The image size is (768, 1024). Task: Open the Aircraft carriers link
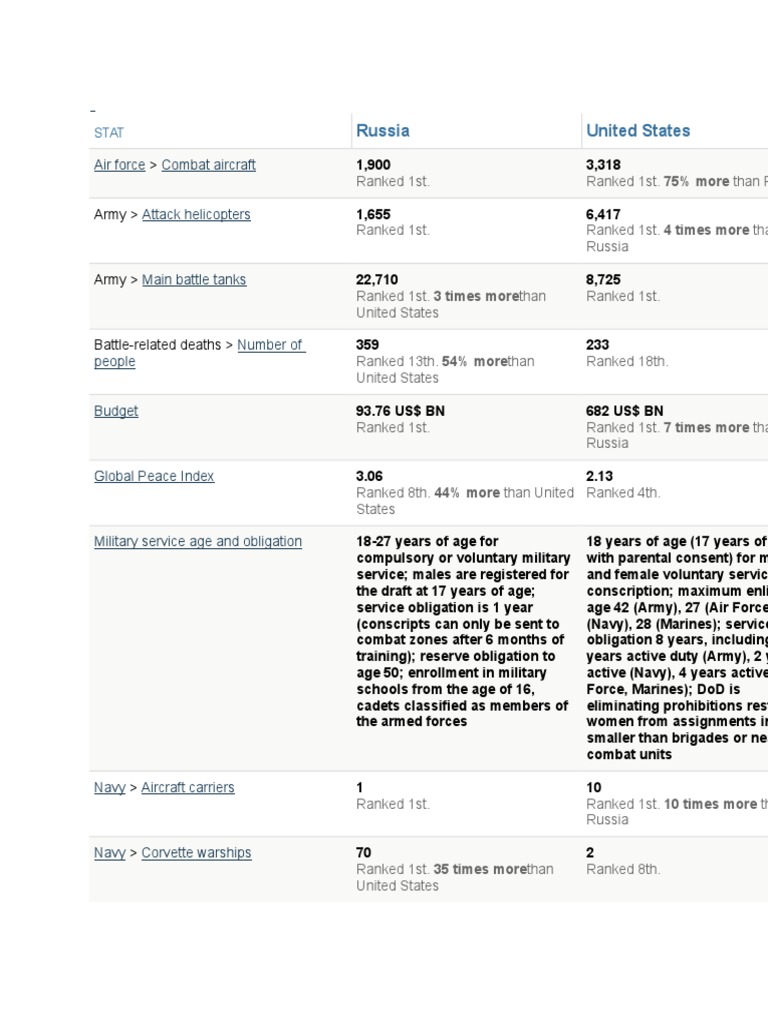click(x=187, y=788)
